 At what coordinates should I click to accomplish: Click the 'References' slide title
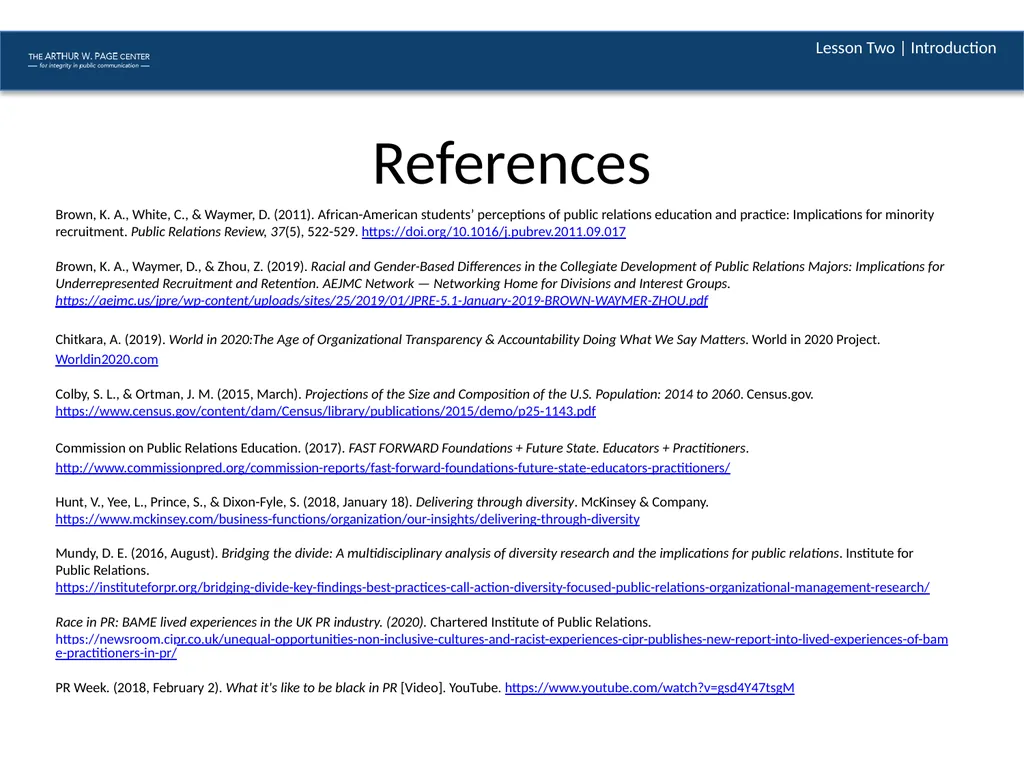click(511, 164)
